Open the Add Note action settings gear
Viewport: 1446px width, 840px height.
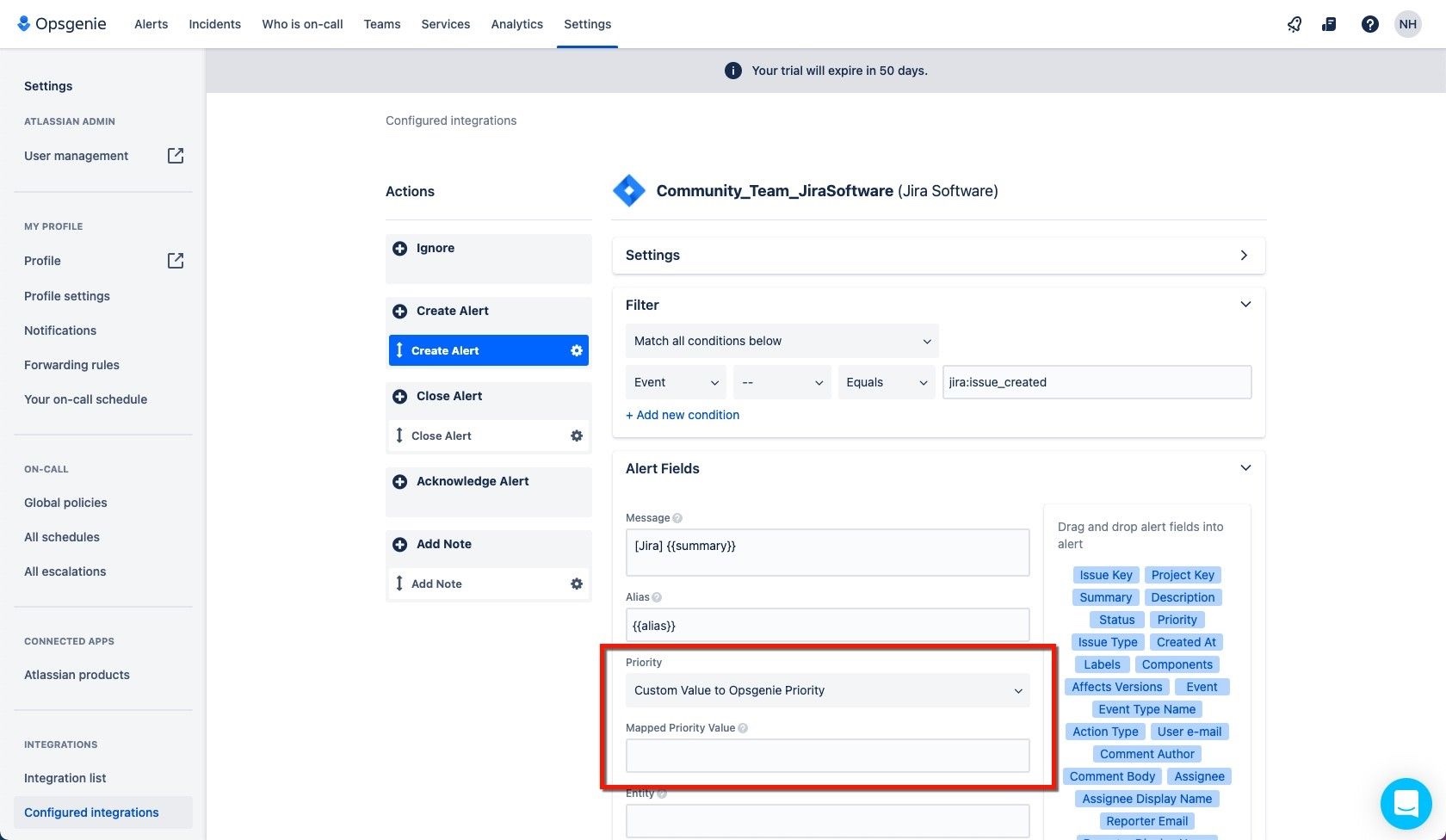576,584
